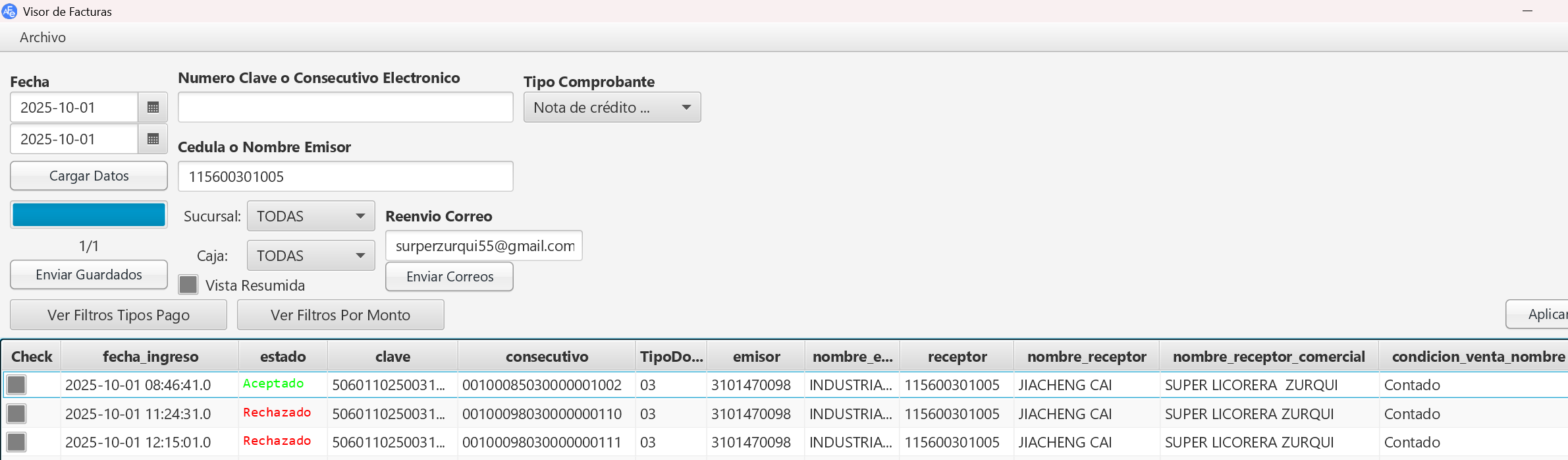Open the Archivo menu

pos(43,38)
